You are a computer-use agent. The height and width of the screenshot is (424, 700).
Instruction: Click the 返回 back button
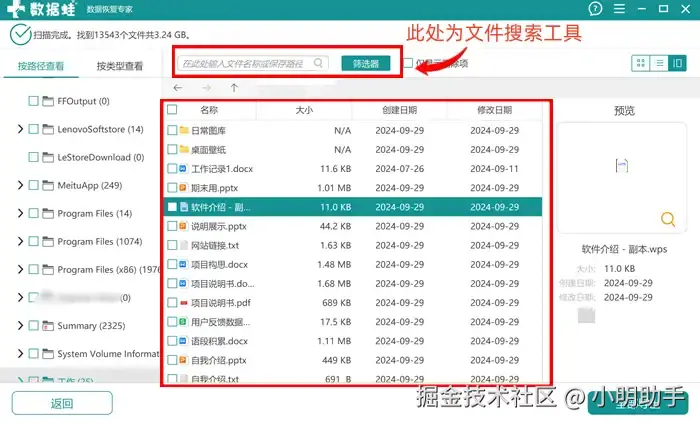[x=62, y=403]
